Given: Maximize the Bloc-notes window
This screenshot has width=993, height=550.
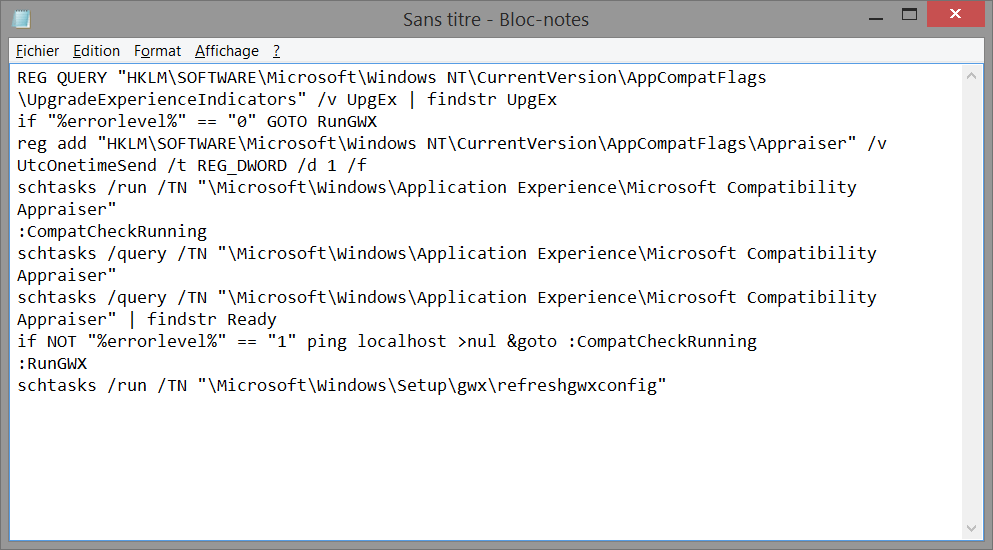Looking at the screenshot, I should (x=909, y=15).
